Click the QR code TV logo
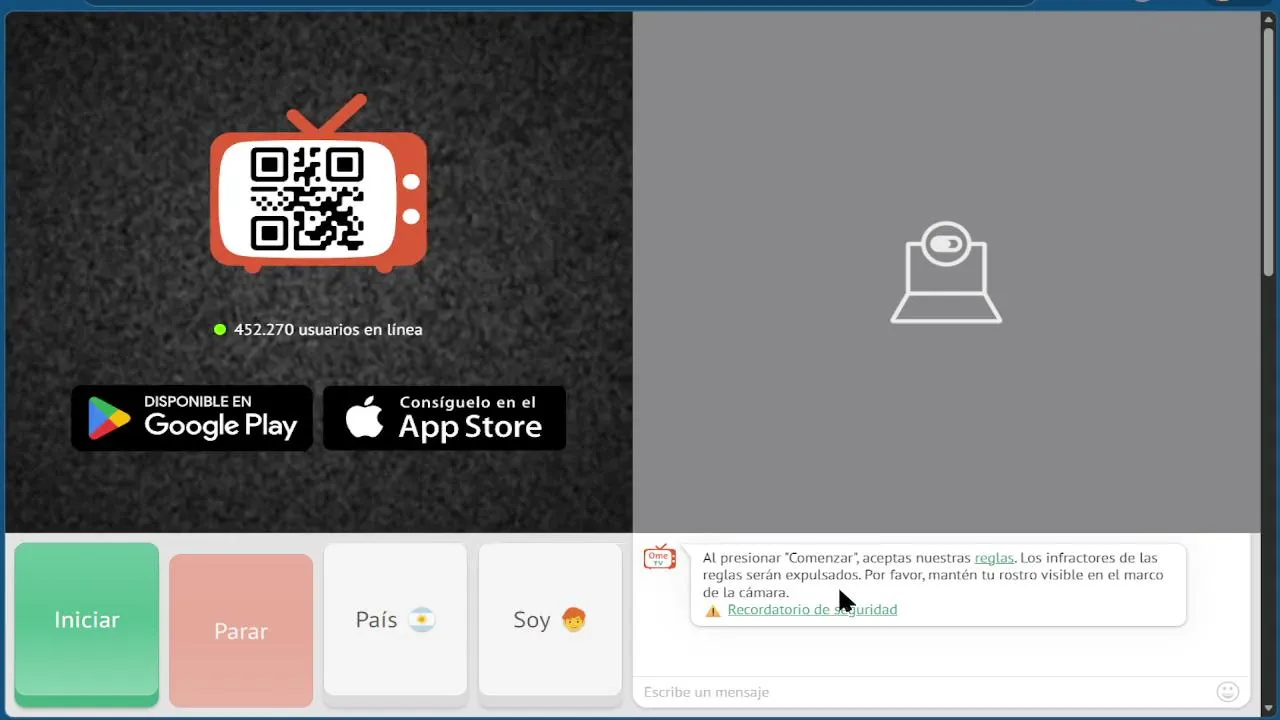Image resolution: width=1280 pixels, height=720 pixels. 319,185
